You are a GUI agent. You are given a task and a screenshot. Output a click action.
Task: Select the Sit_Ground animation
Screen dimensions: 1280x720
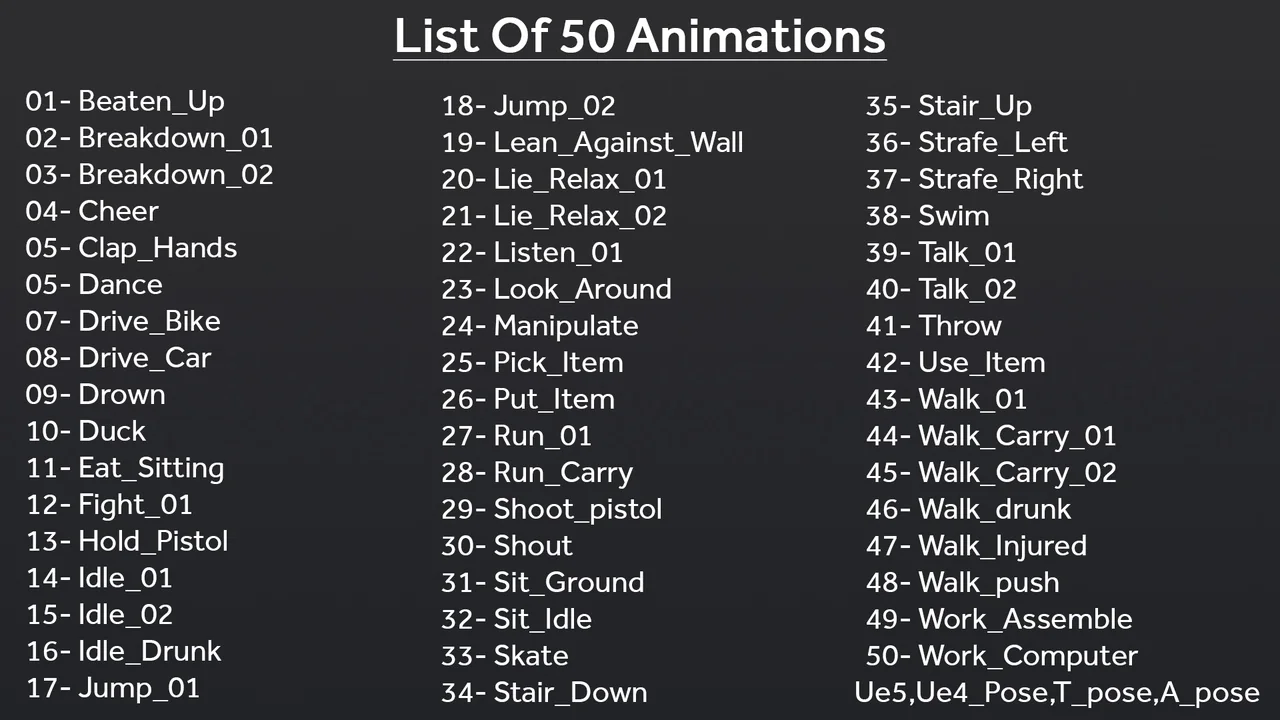point(543,582)
